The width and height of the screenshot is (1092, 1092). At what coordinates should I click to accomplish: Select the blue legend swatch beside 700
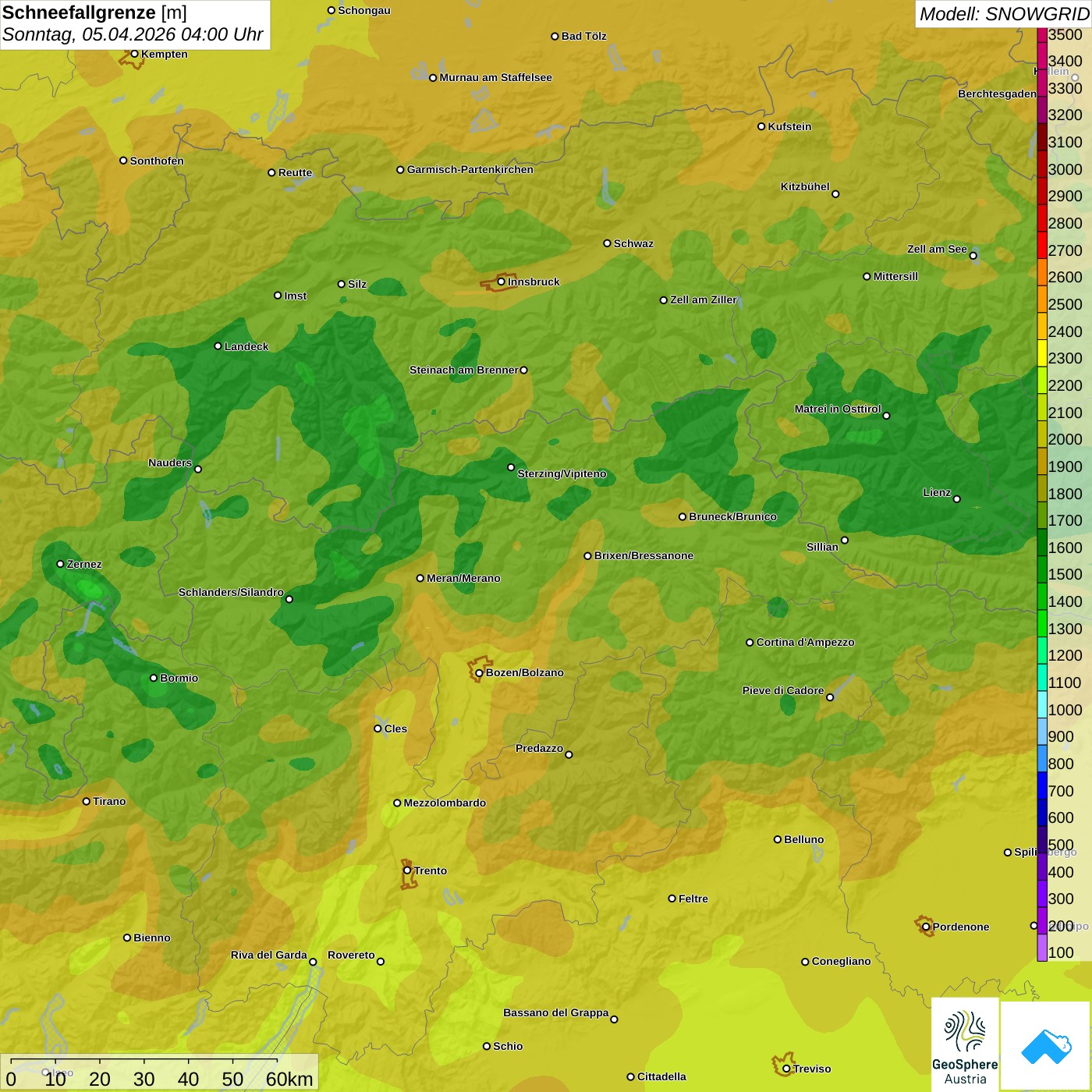tap(1042, 785)
